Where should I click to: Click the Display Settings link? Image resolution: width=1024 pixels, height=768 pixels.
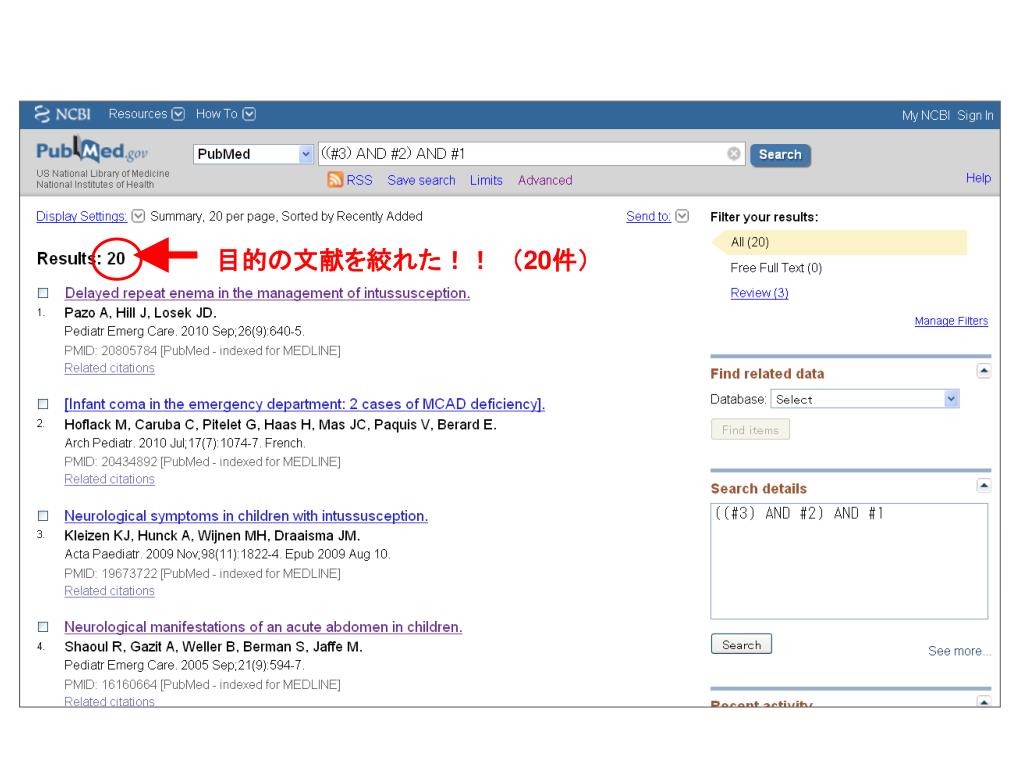pyautogui.click(x=82, y=216)
